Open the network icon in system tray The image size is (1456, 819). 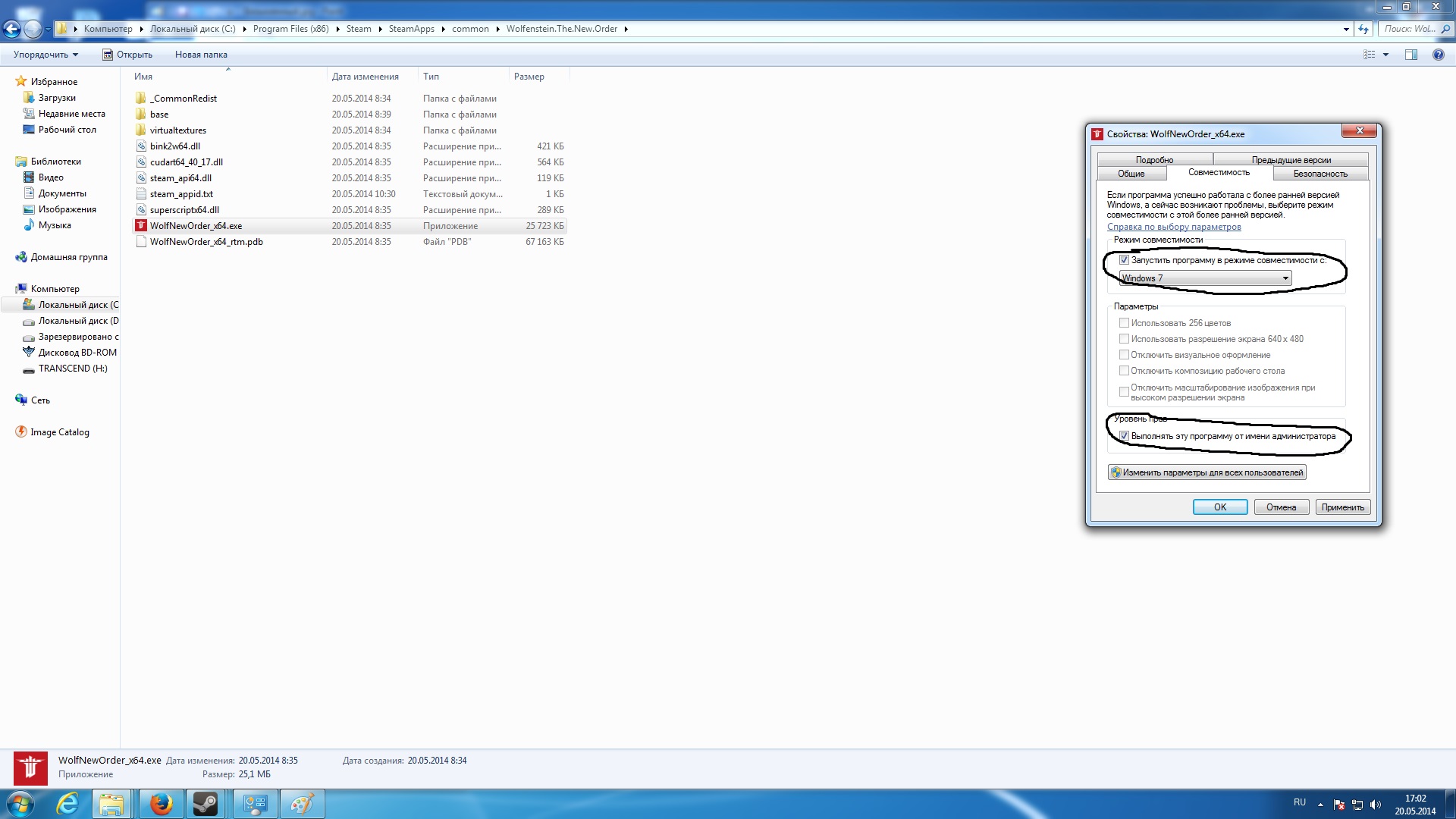1357,804
